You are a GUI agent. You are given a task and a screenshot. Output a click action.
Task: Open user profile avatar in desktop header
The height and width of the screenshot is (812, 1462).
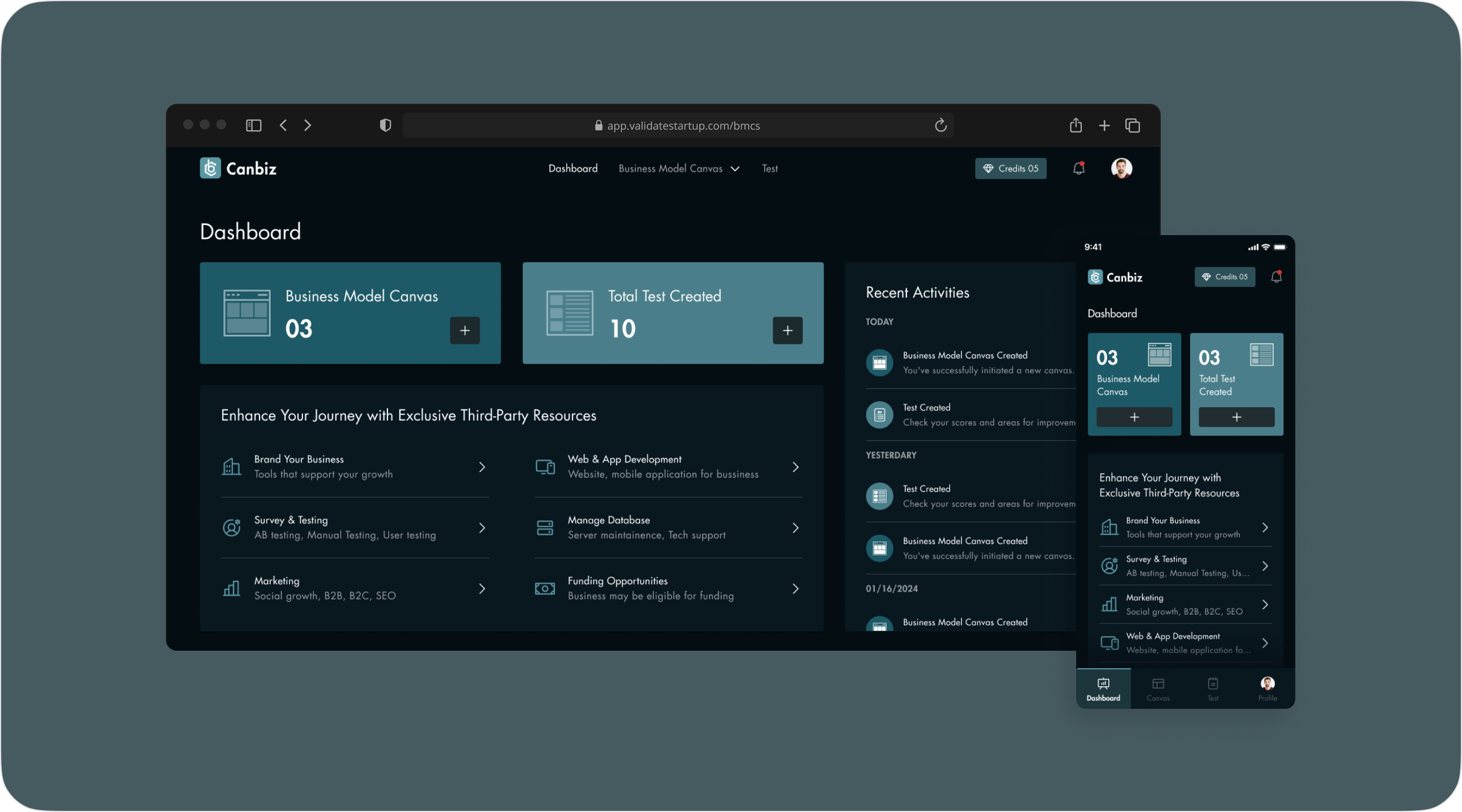(x=1121, y=168)
